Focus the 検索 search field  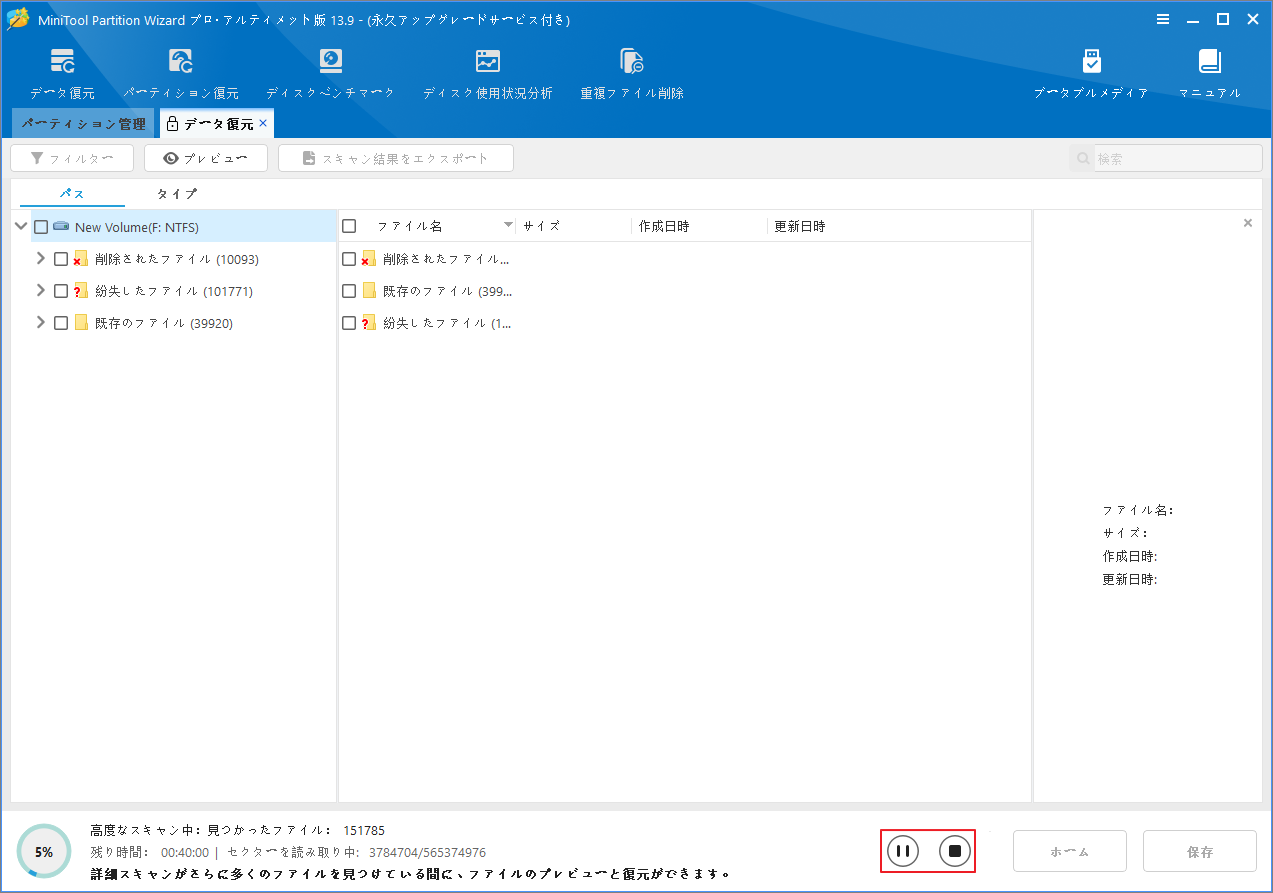click(1178, 158)
